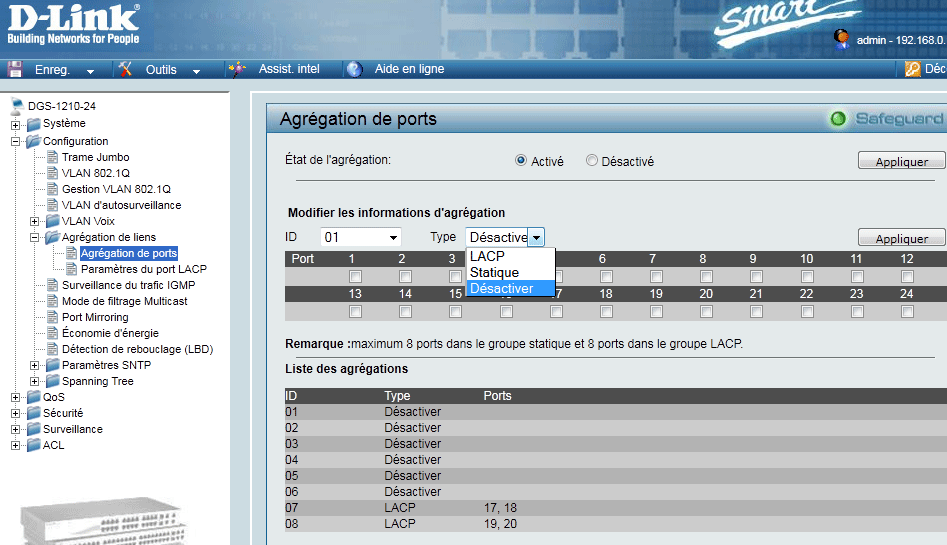Click the admin user avatar icon
The width and height of the screenshot is (947, 545).
[x=841, y=39]
